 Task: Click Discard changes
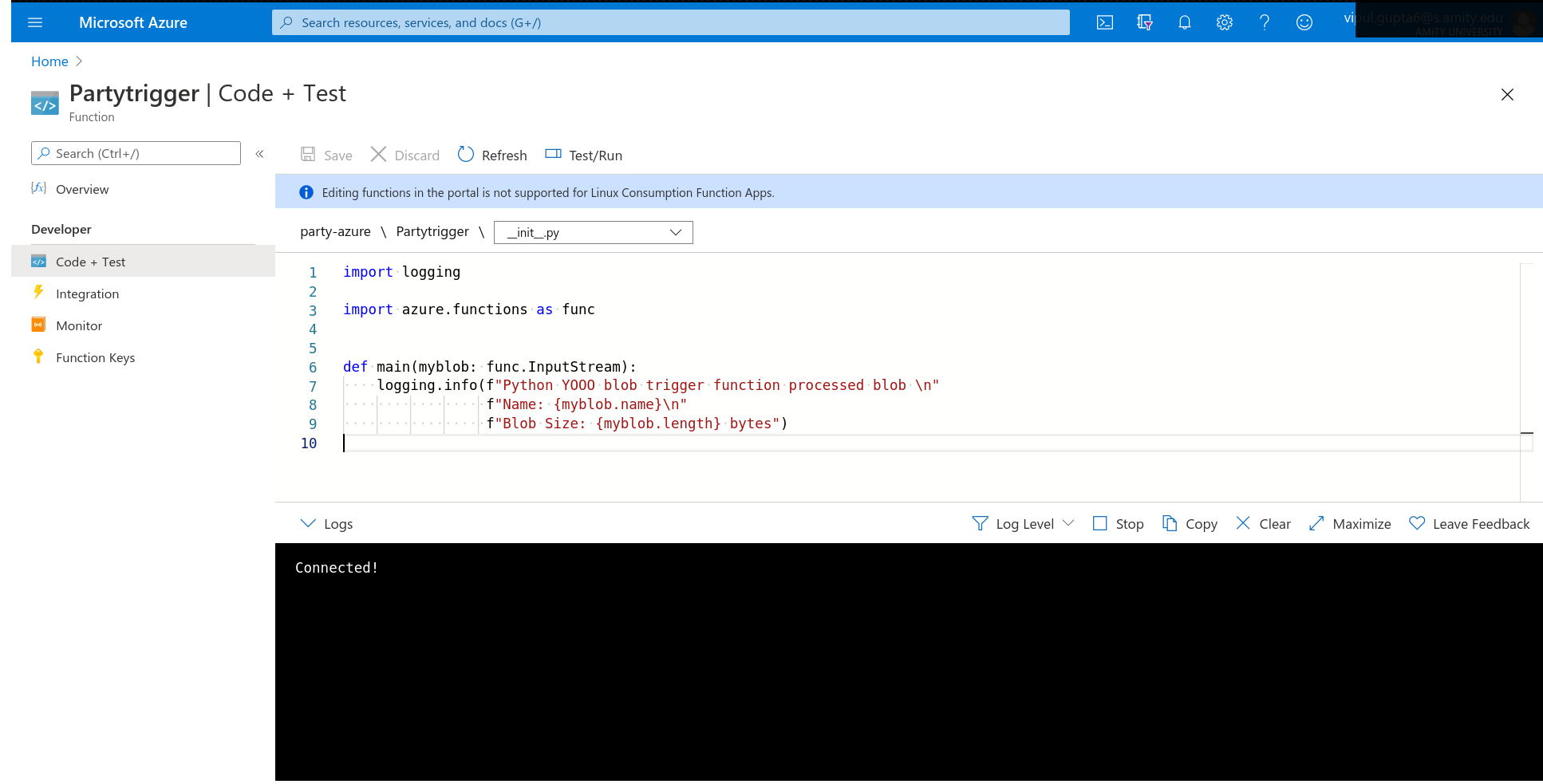pyautogui.click(x=405, y=155)
